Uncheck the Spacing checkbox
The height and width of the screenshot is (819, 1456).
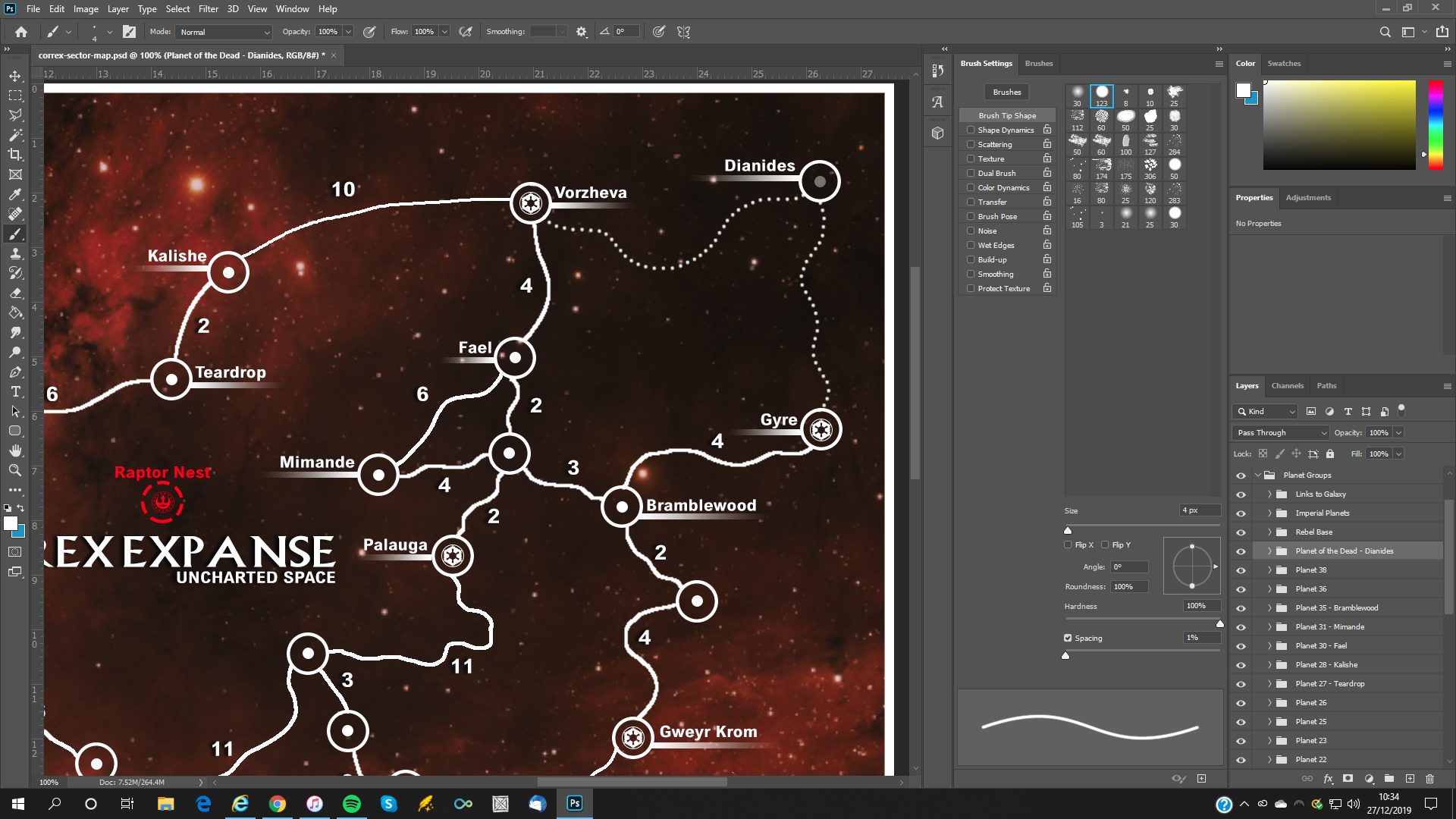click(x=1068, y=638)
